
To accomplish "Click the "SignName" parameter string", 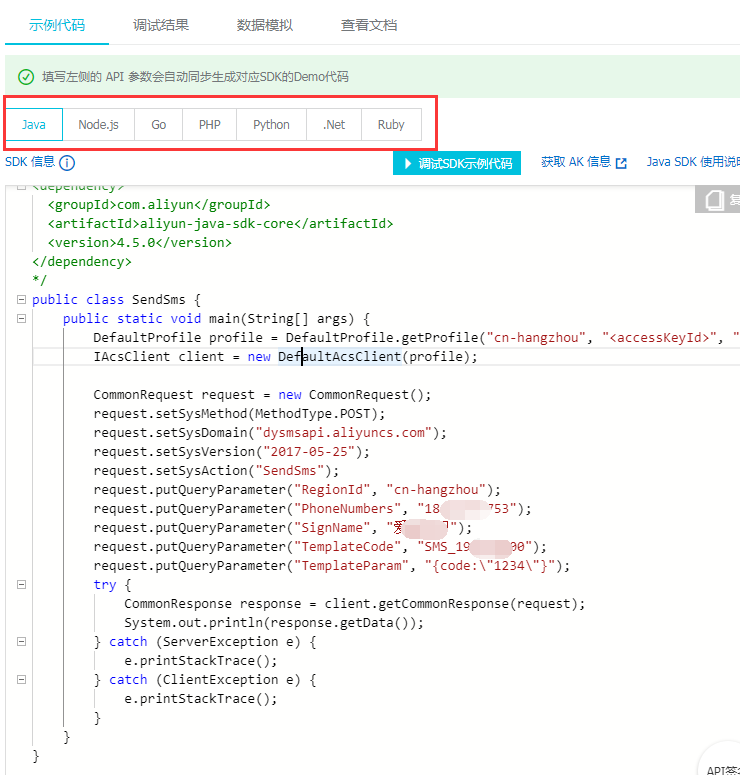I will pos(332,528).
